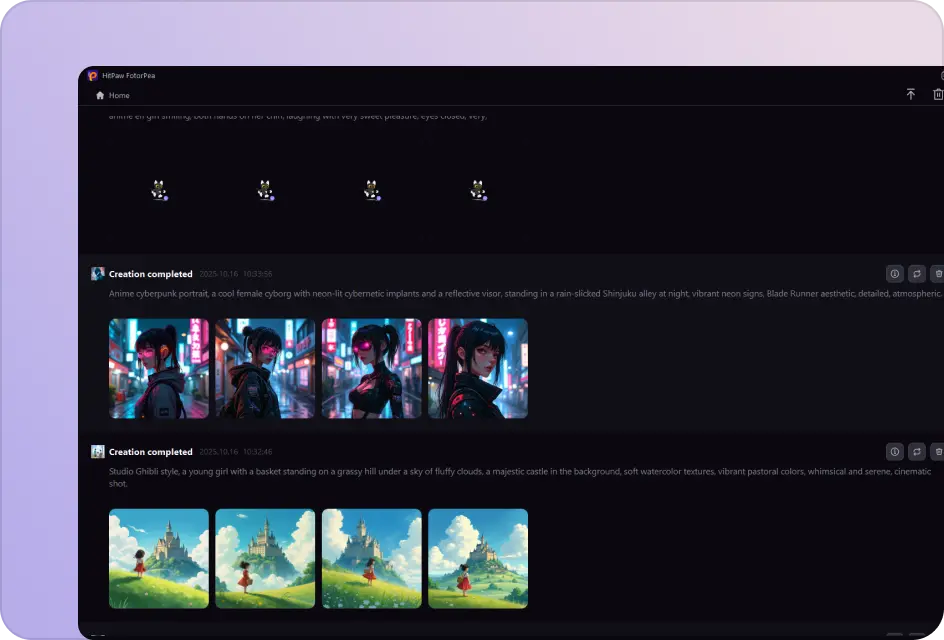View the last Ghibli hillside image
This screenshot has width=944, height=640.
click(x=478, y=558)
